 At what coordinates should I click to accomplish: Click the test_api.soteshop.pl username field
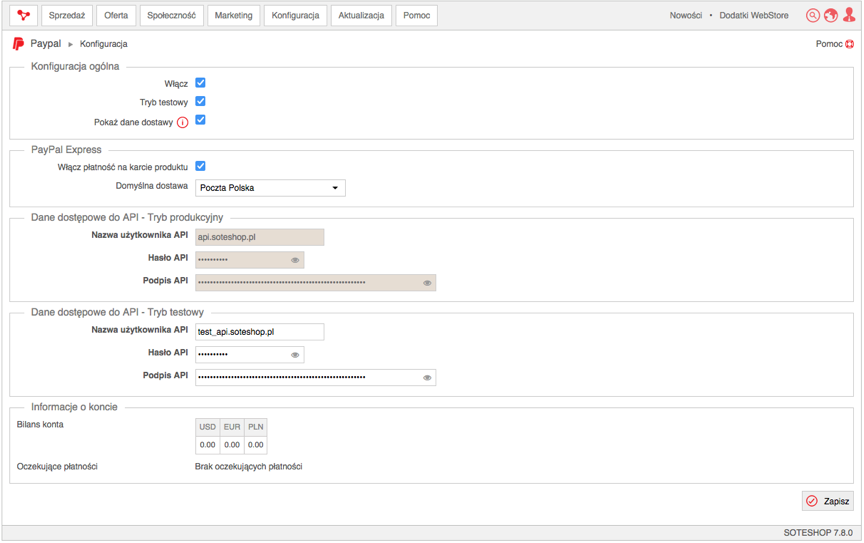click(260, 332)
